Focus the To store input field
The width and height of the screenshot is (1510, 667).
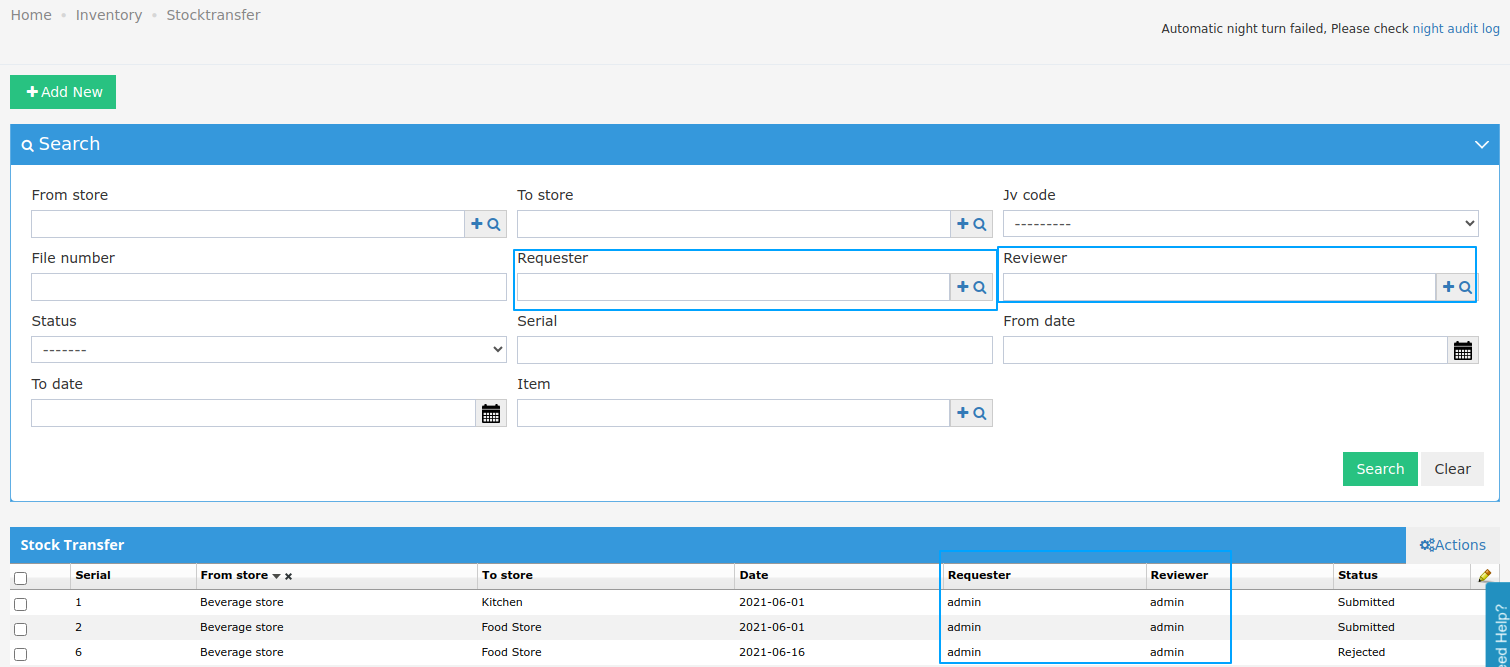click(734, 224)
